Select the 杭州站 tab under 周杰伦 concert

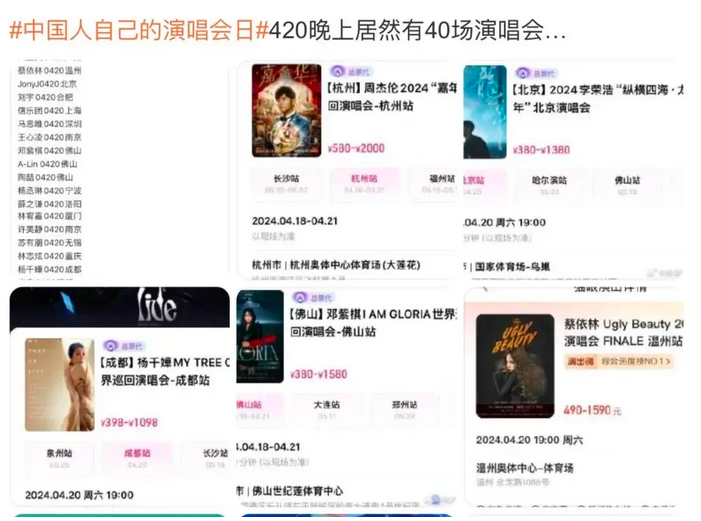[x=364, y=183]
